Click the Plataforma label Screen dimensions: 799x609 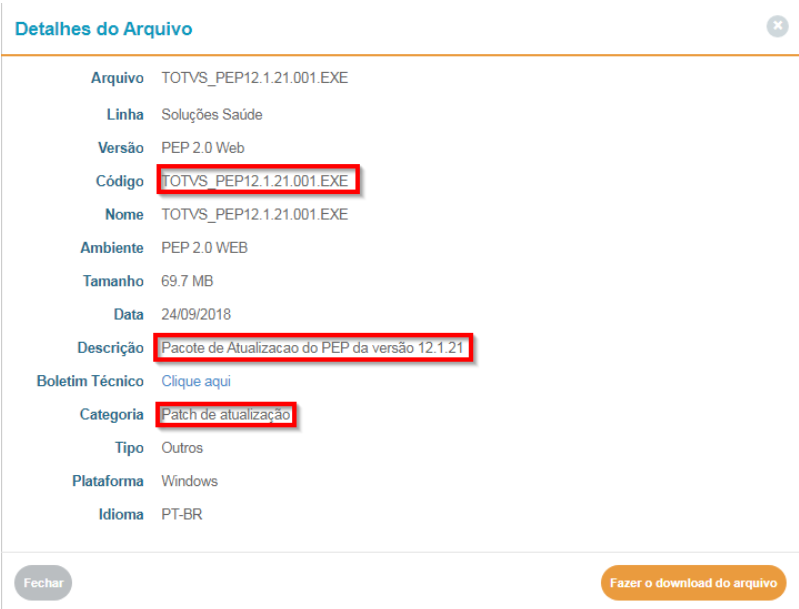(x=108, y=481)
